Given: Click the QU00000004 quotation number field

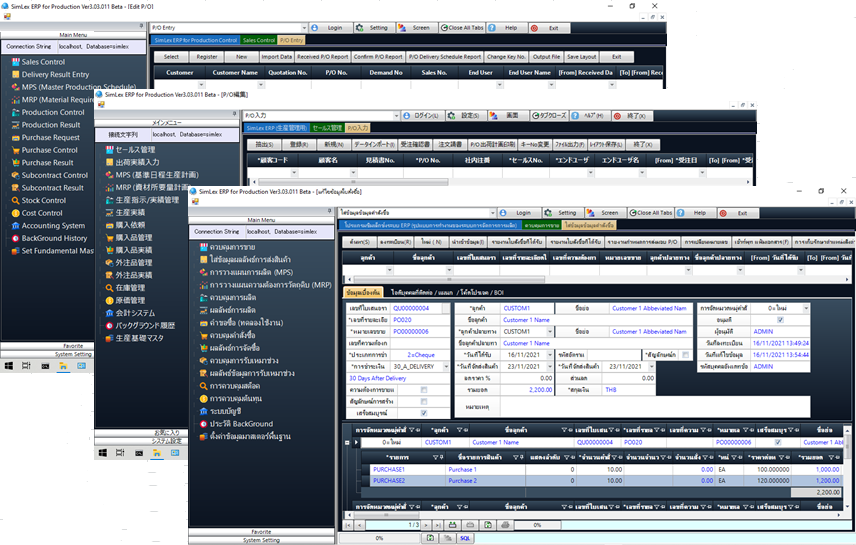Looking at the screenshot, I should 418,309.
